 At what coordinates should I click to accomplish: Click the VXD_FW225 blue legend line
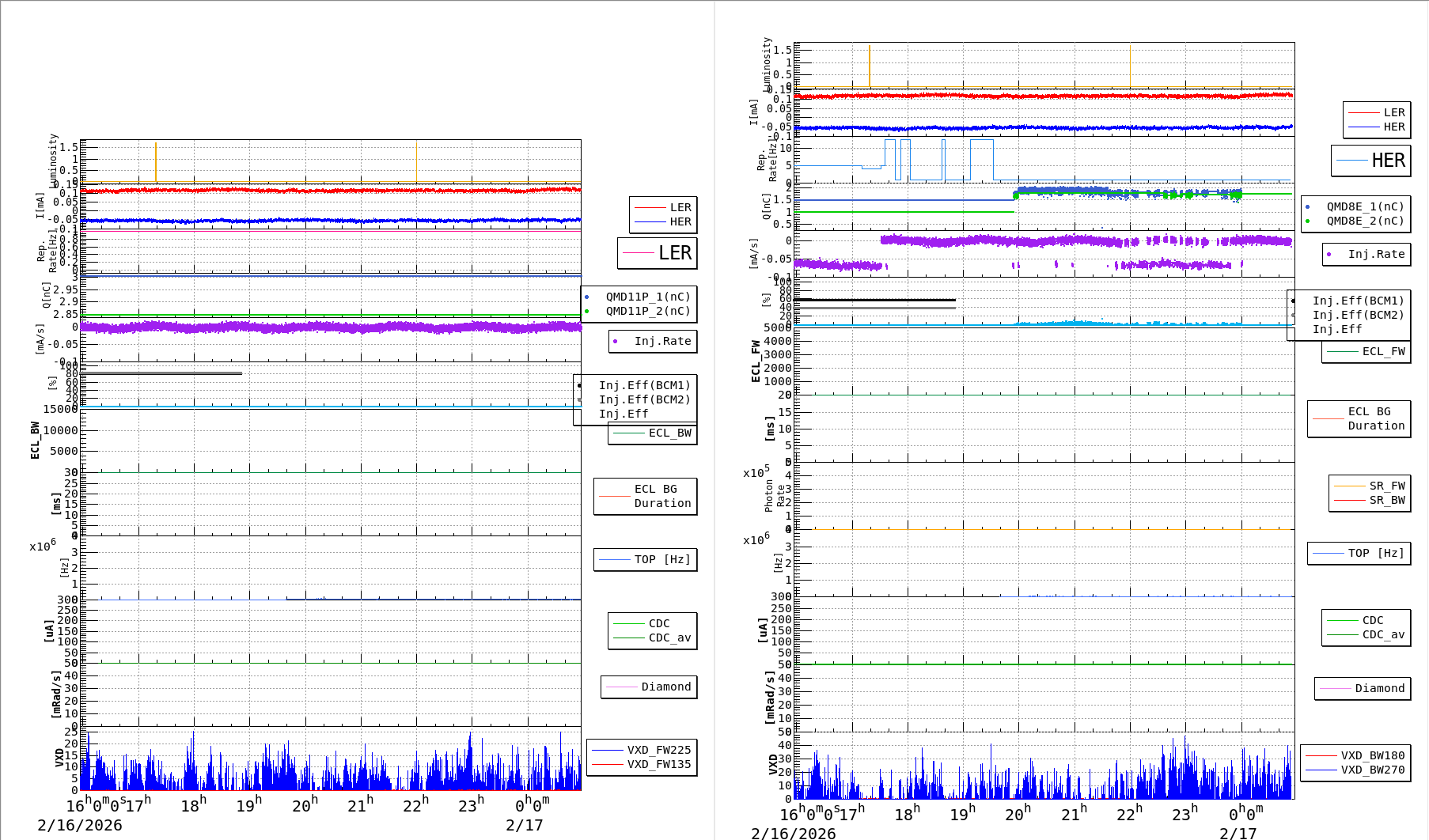click(608, 750)
